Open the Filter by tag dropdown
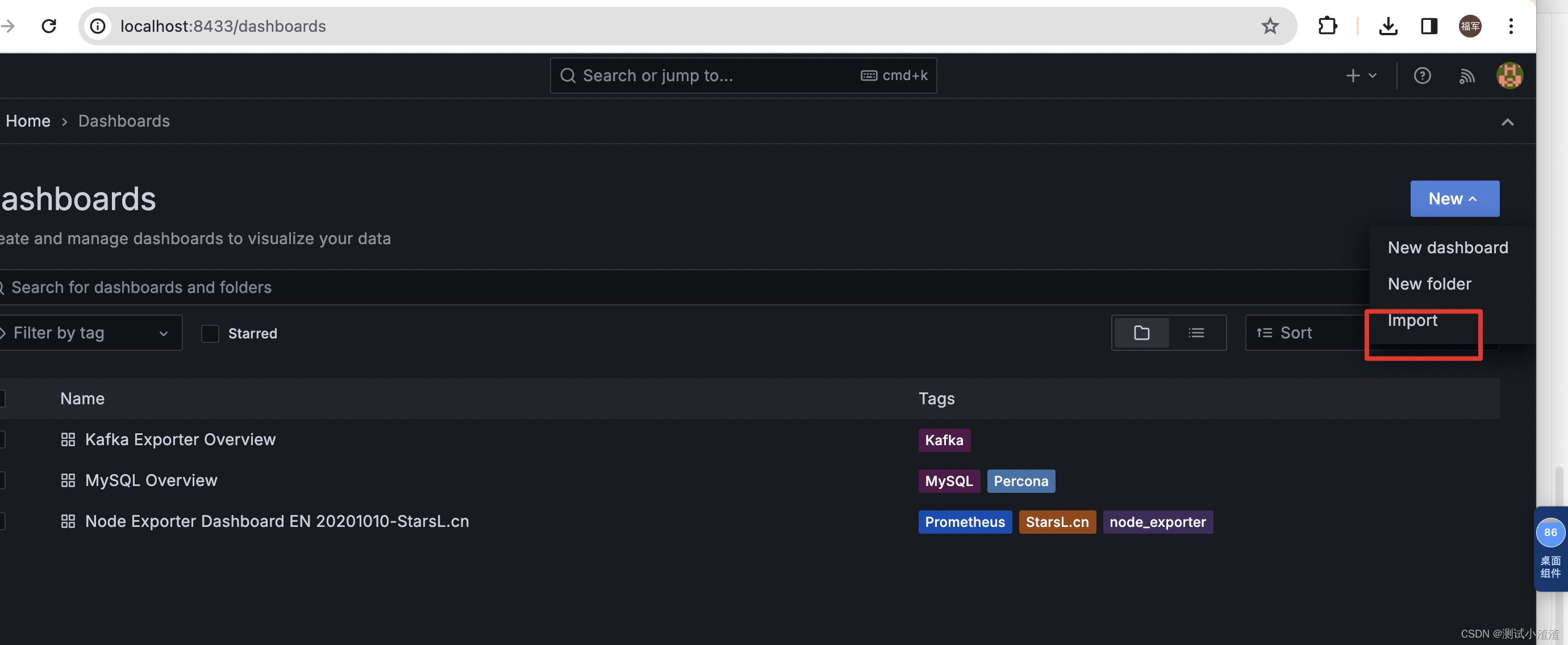The width and height of the screenshot is (1568, 645). pos(90,333)
